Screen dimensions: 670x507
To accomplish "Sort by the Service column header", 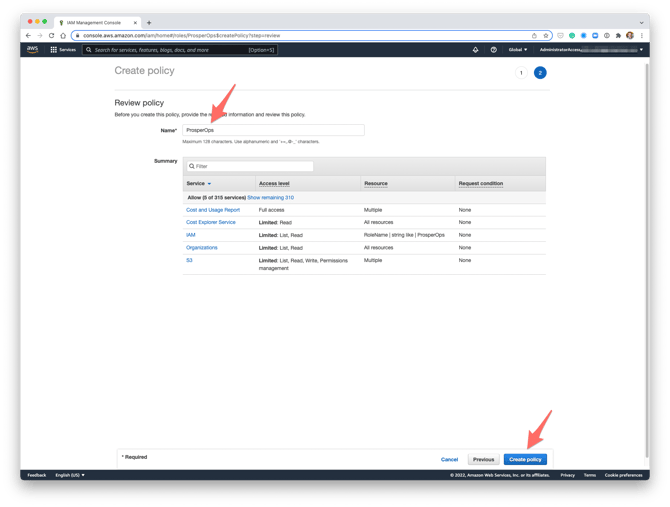I will 198,184.
